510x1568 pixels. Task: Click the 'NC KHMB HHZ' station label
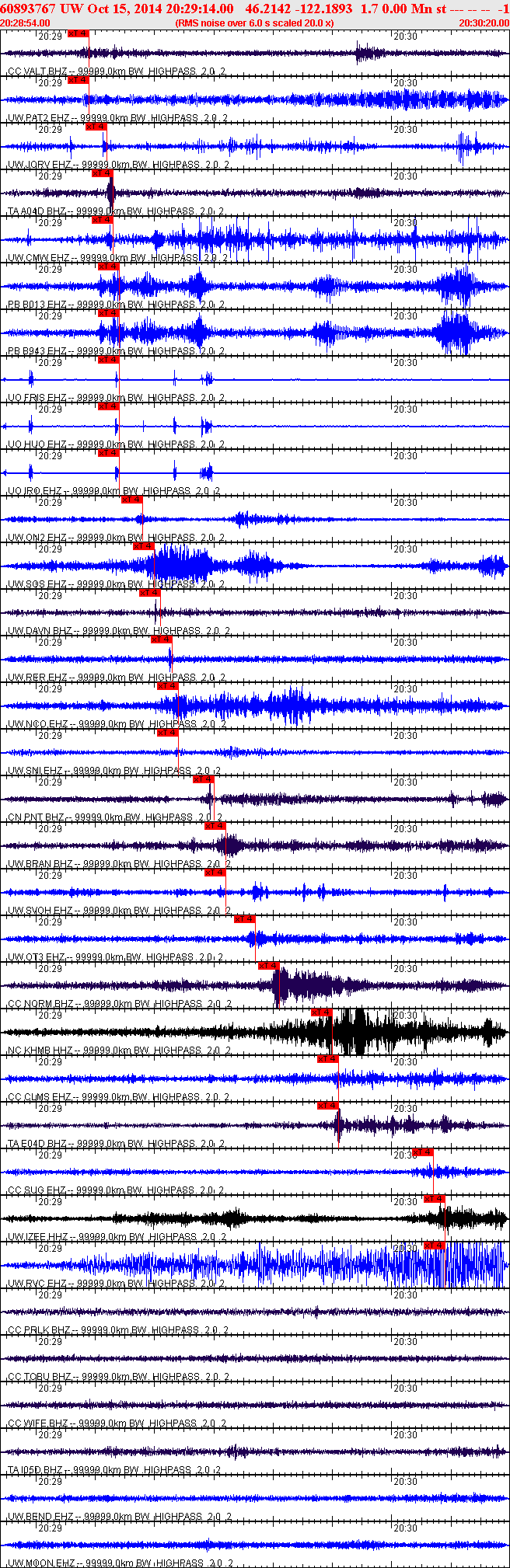pos(40,1051)
